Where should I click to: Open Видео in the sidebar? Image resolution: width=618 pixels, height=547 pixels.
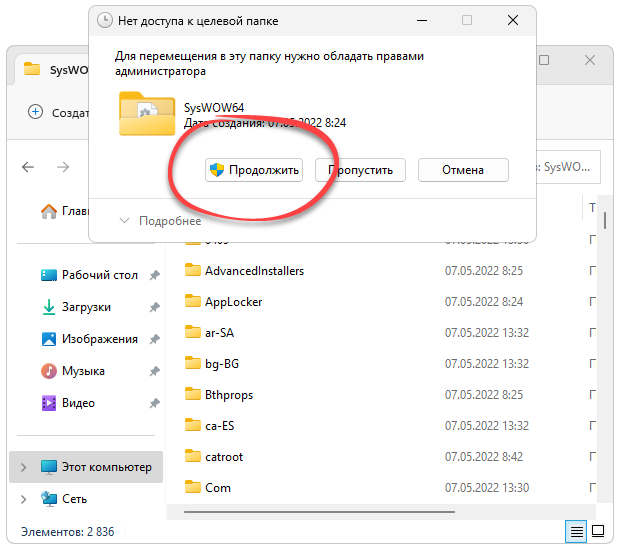click(x=68, y=403)
